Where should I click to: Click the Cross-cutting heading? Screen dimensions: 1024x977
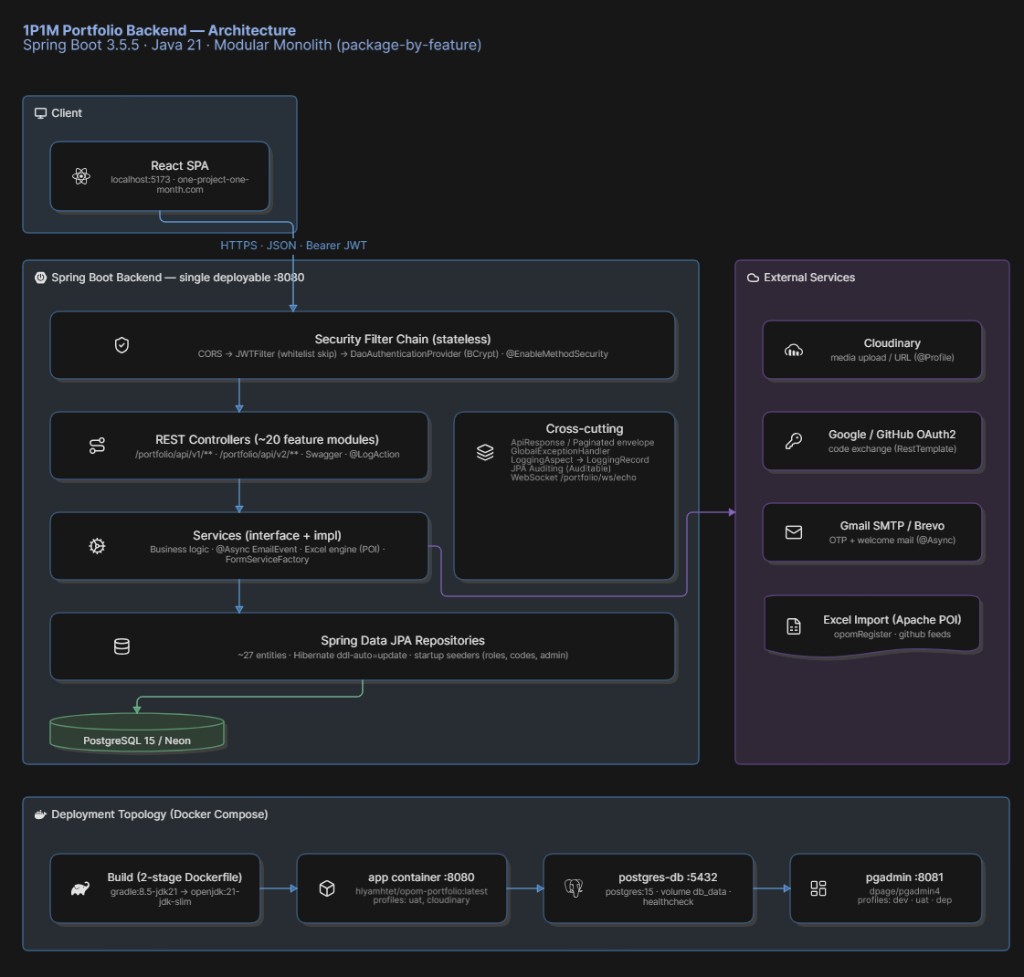pyautogui.click(x=584, y=428)
